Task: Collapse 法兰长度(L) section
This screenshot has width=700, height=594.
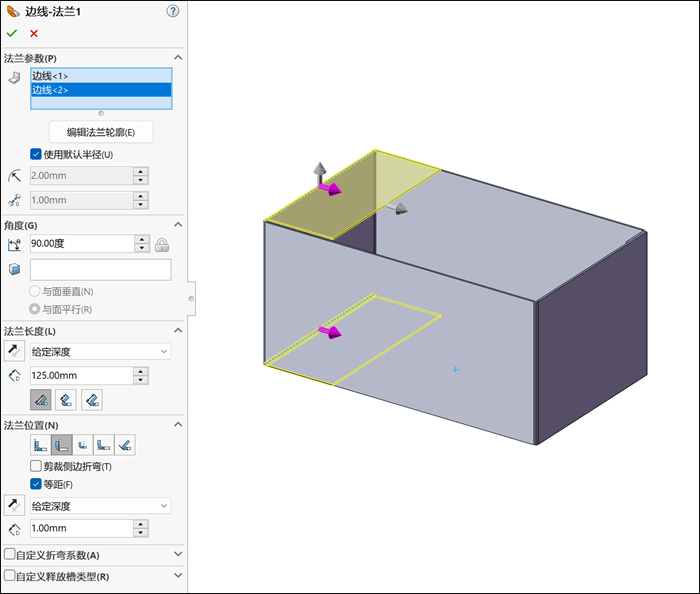Action: tap(178, 331)
